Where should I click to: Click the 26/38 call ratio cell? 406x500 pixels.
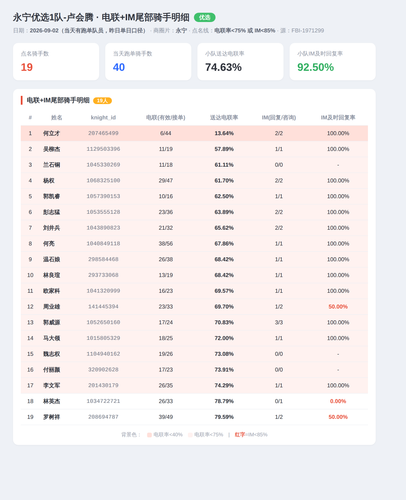[166, 259]
